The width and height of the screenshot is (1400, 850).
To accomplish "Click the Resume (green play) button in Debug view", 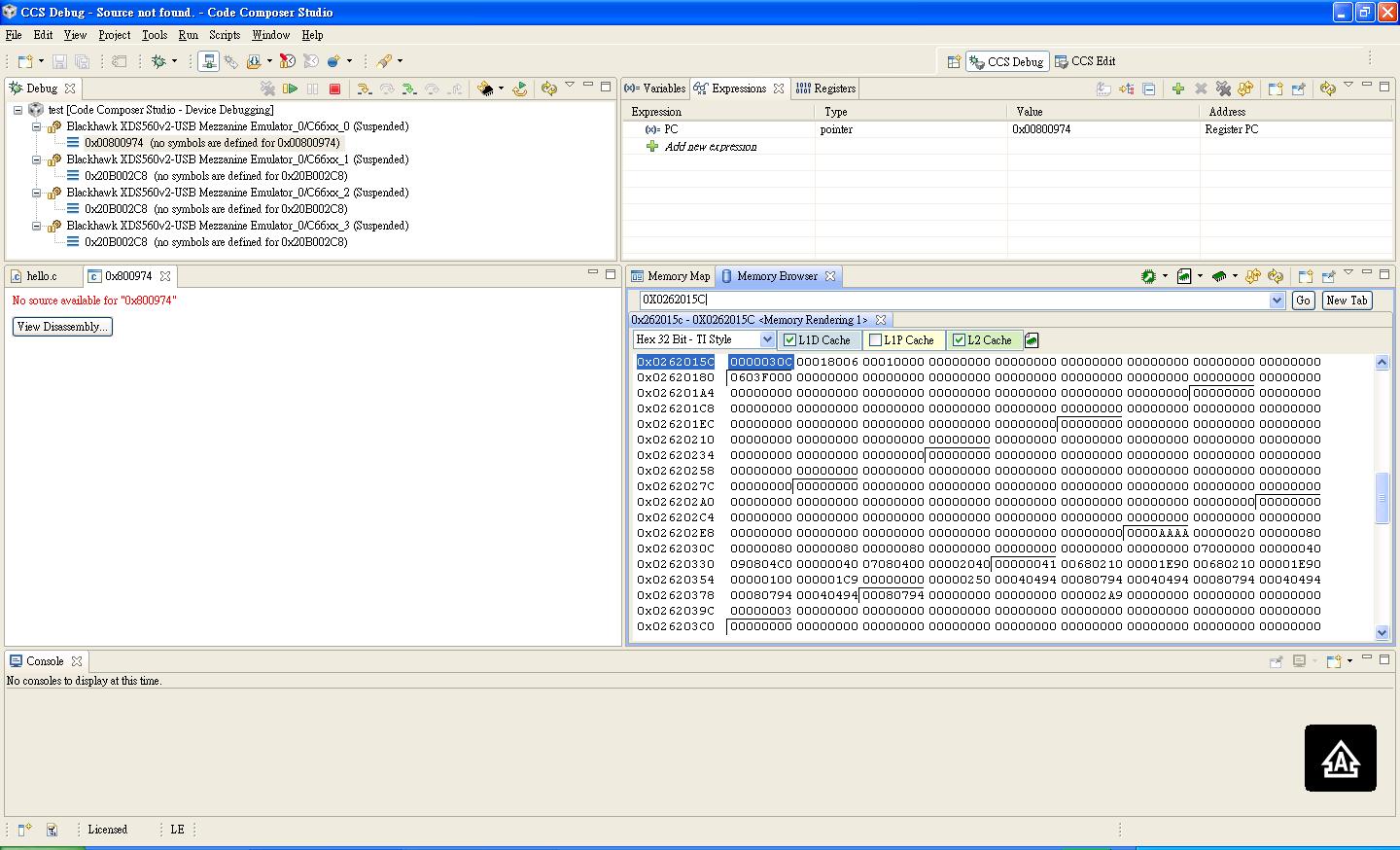I will 290,89.
